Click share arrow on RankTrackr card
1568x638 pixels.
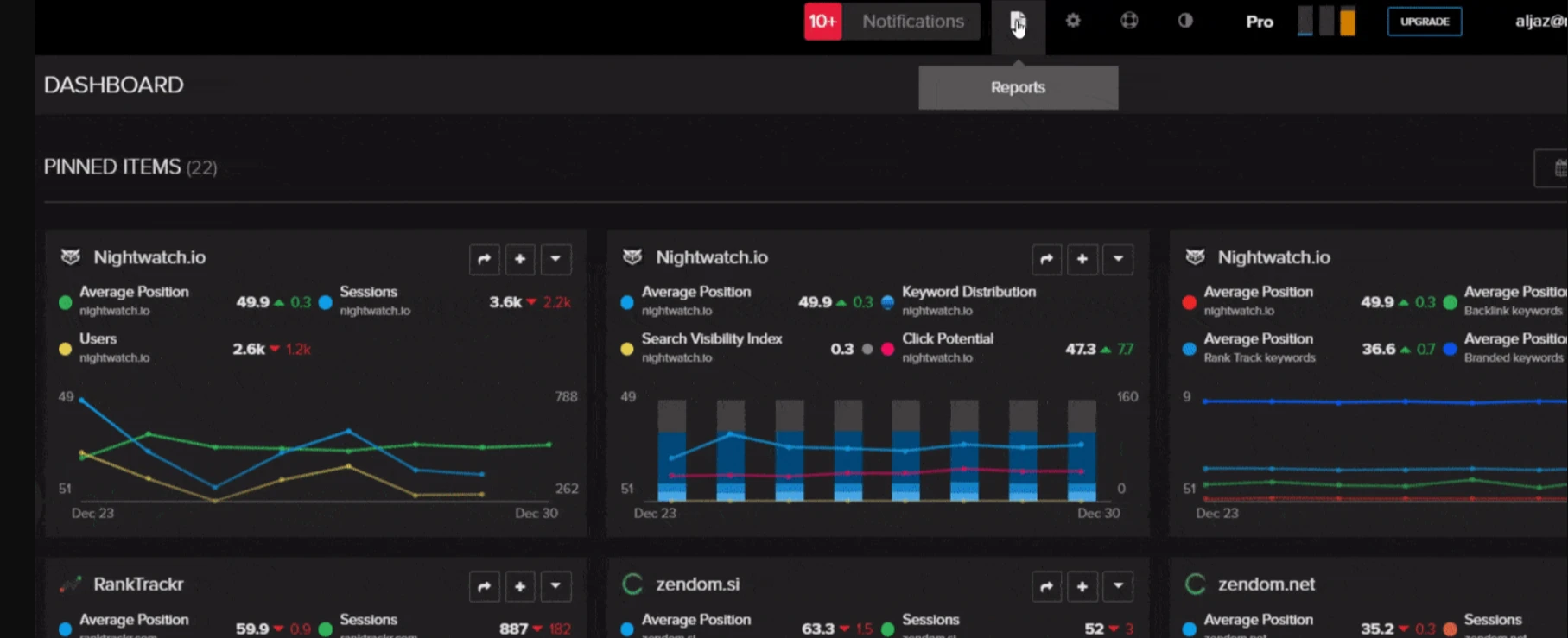(x=485, y=587)
